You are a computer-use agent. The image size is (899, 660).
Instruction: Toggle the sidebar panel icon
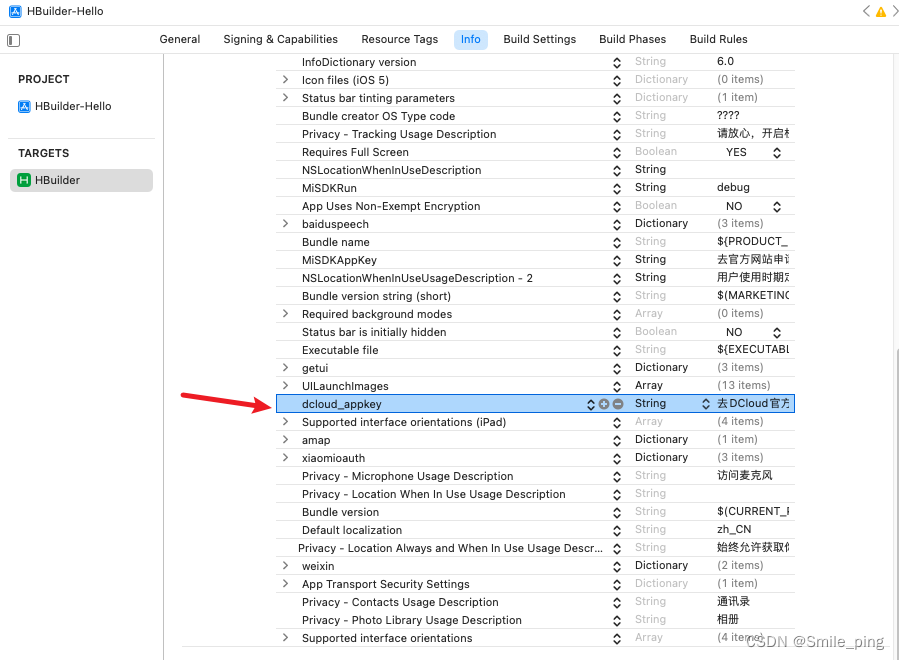14,40
